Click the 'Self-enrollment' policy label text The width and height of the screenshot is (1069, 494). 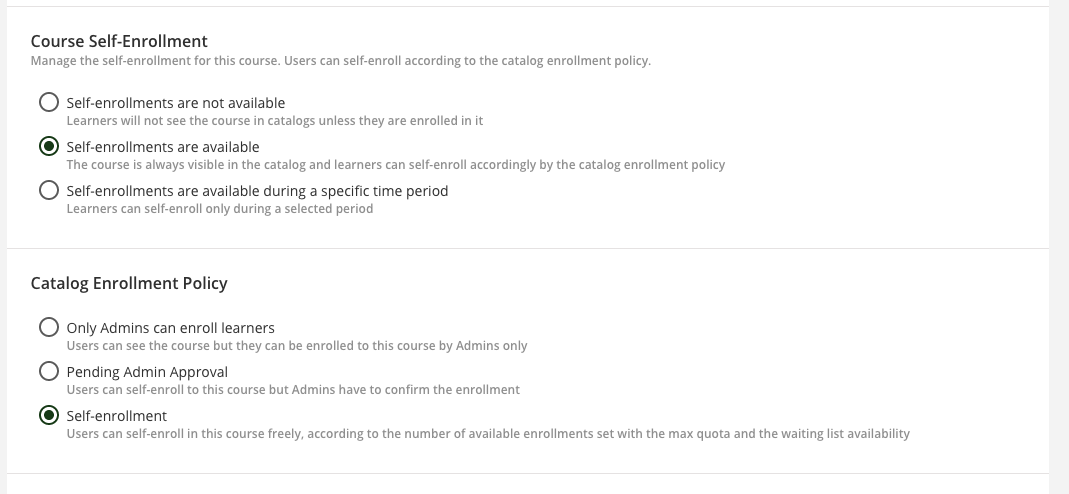point(116,416)
